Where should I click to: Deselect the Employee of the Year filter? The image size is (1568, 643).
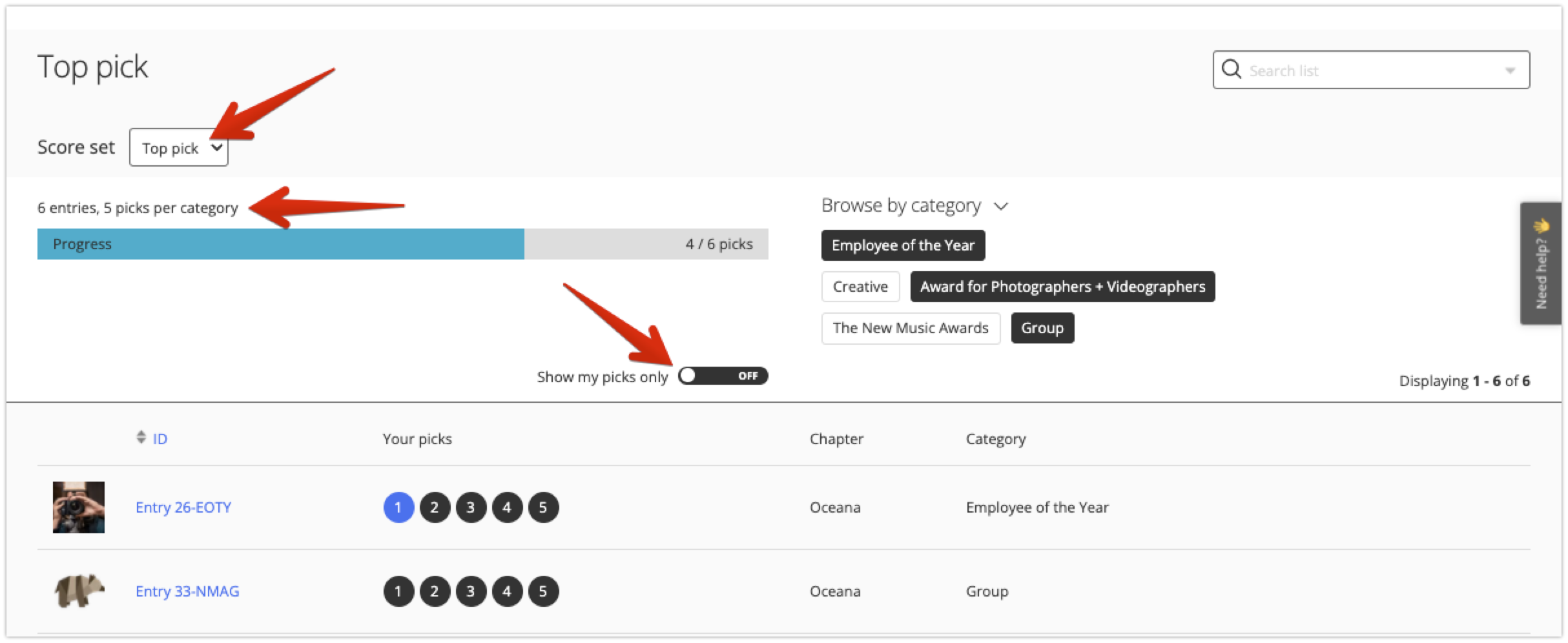903,245
